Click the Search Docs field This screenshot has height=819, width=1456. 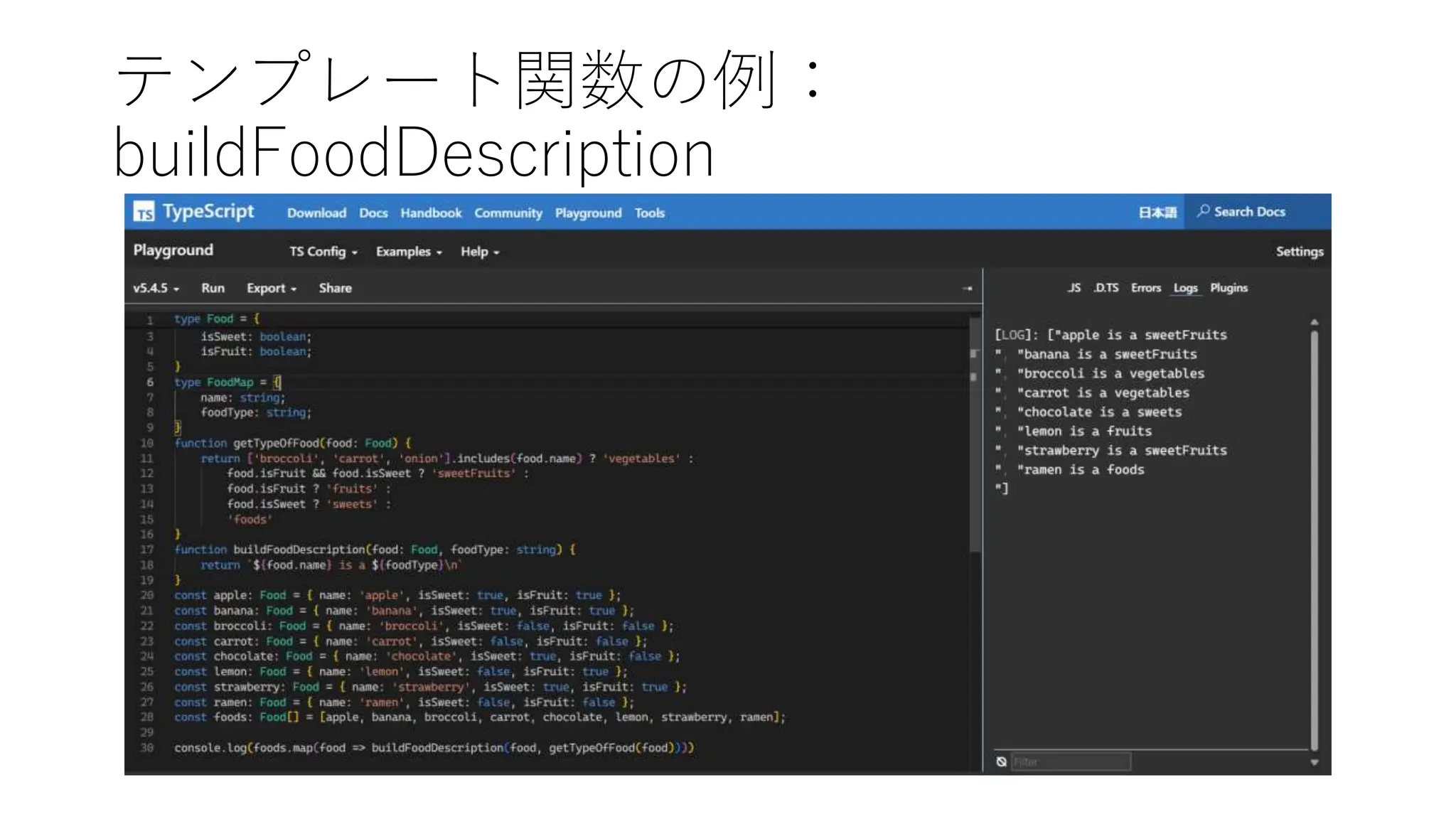pos(1257,211)
